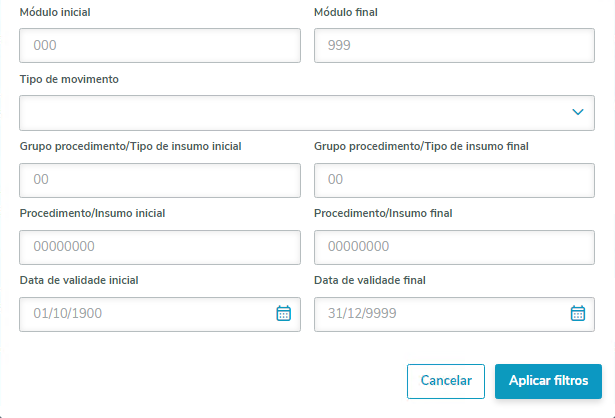
Task: Open calendar picker for Data de validade inicial
Action: point(283,314)
